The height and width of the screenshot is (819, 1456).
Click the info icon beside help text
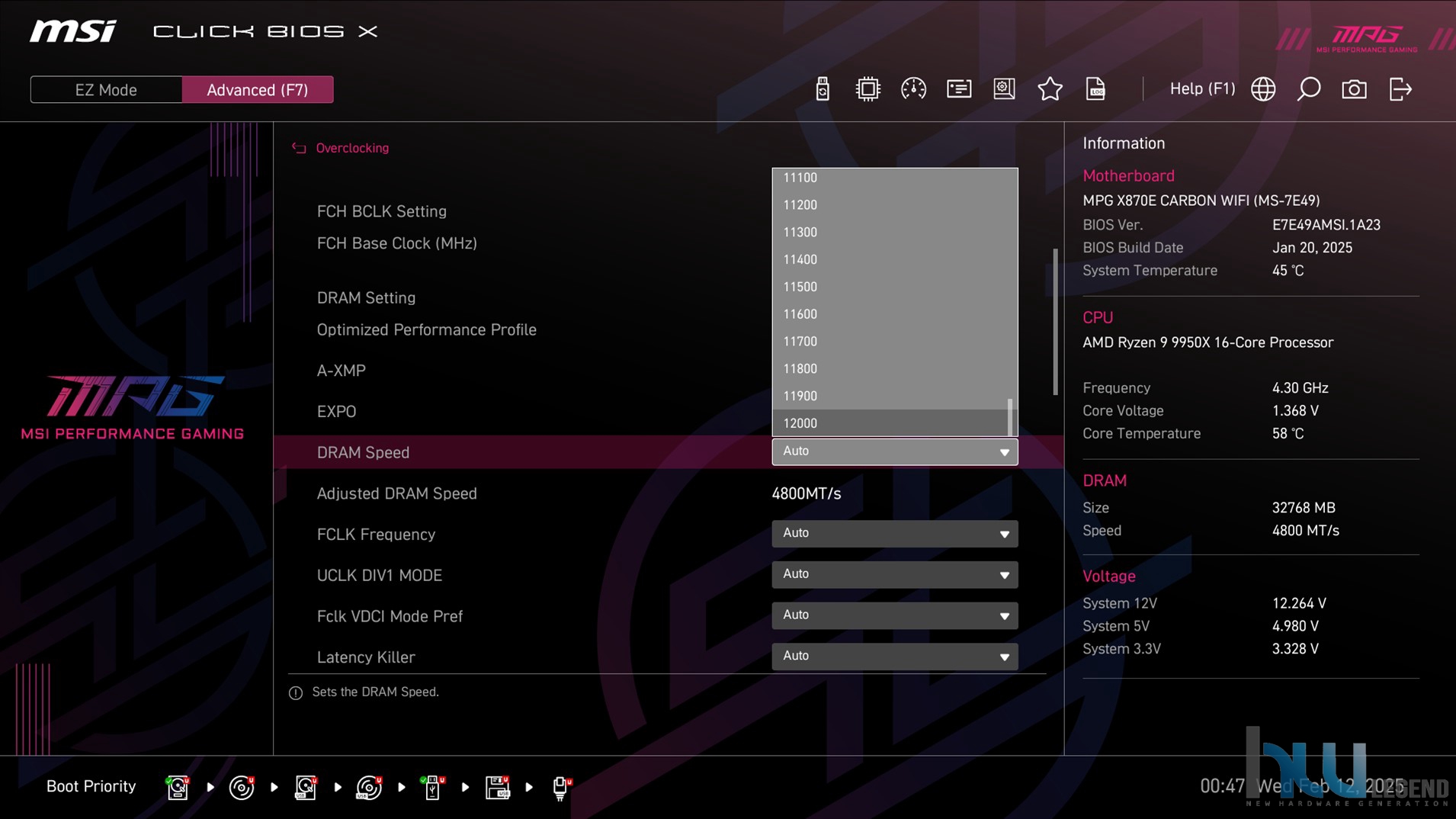pos(296,692)
